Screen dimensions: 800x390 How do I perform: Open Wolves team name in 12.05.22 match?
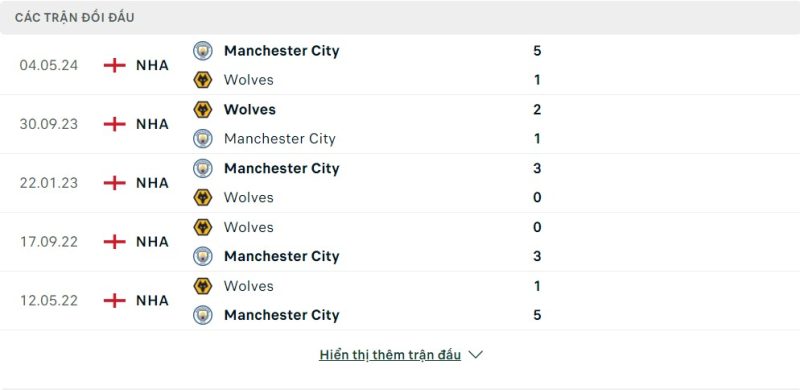pos(248,286)
